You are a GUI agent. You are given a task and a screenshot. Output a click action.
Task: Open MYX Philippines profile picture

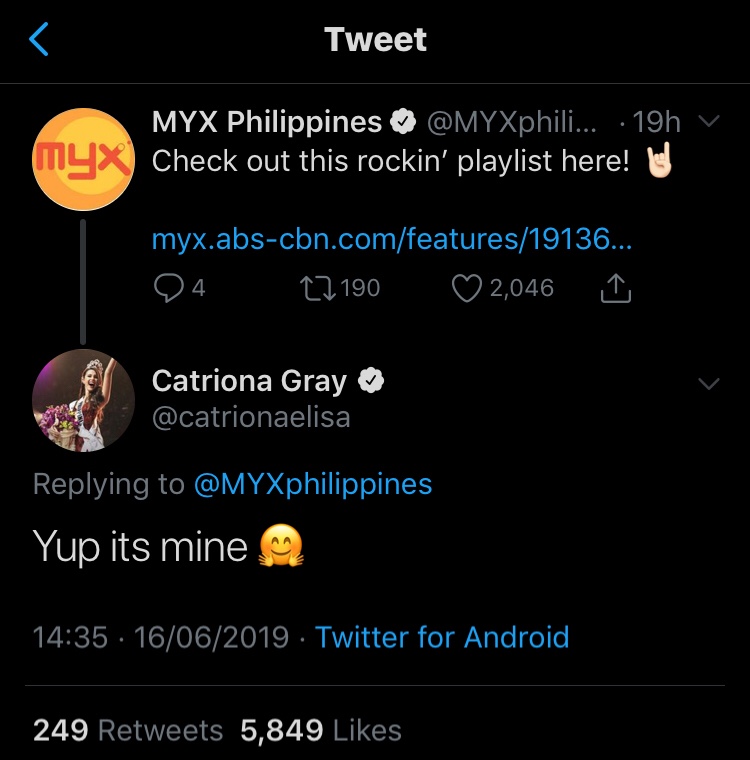click(83, 159)
